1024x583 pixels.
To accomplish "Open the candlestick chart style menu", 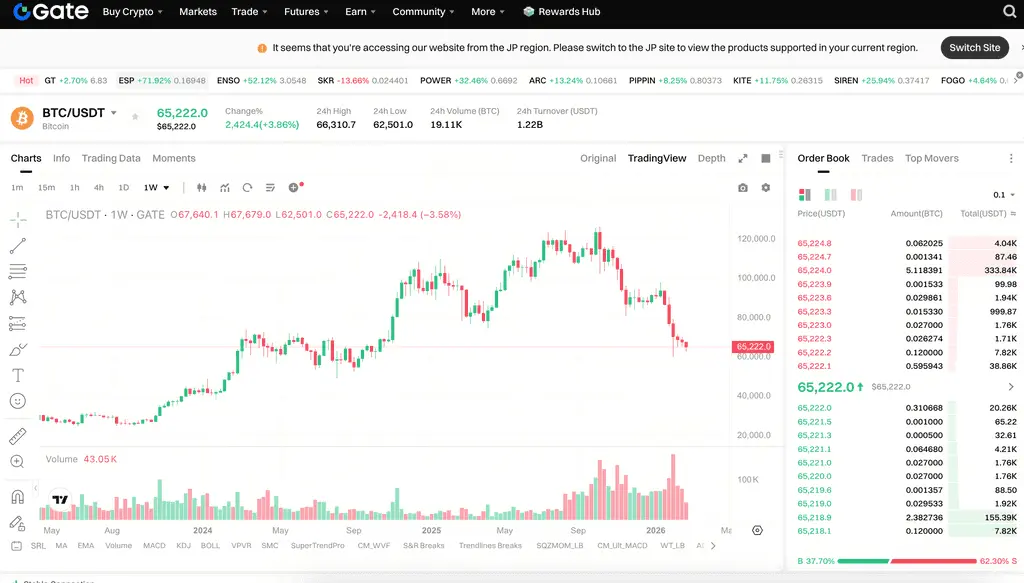I will [202, 187].
